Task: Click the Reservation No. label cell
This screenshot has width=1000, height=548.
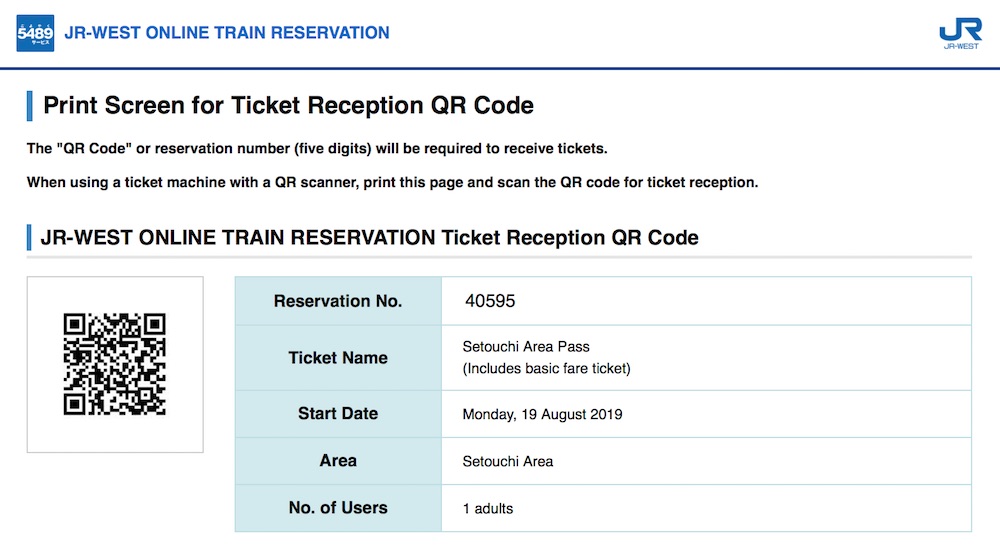Action: click(338, 301)
